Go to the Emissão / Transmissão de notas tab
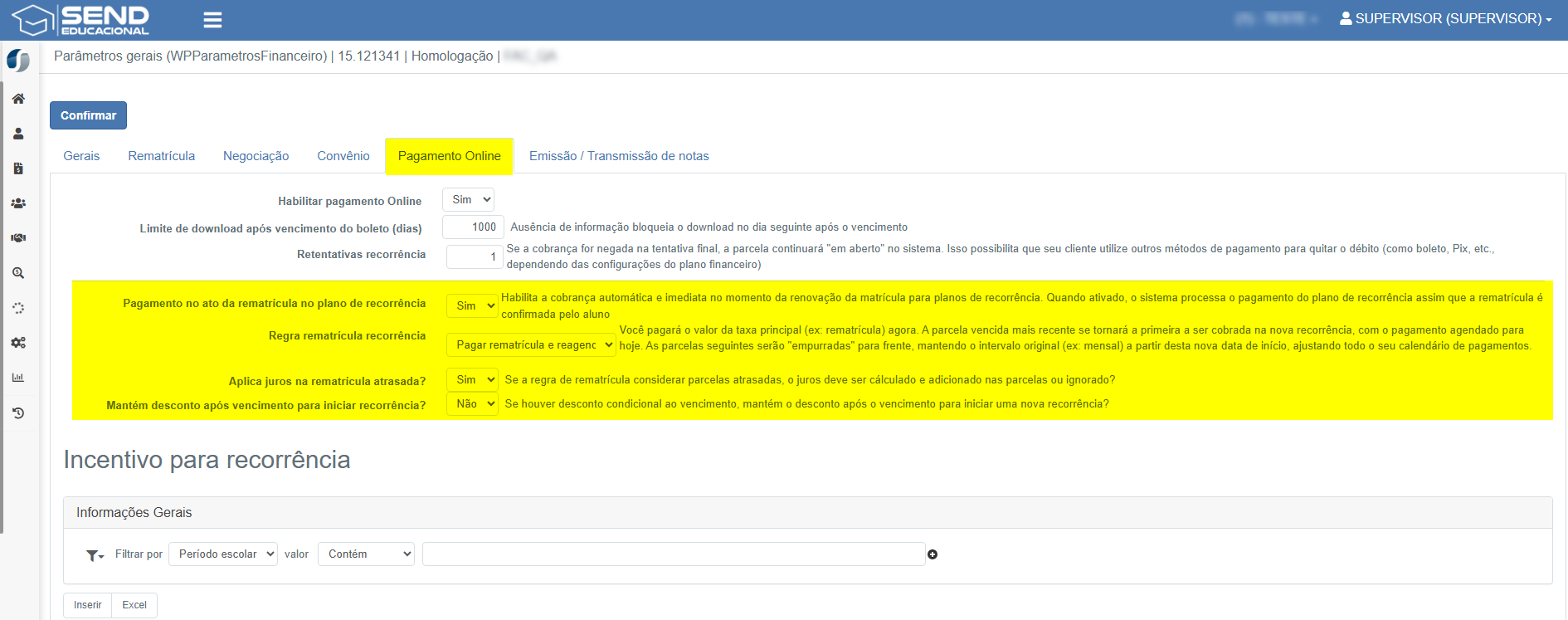 (619, 156)
